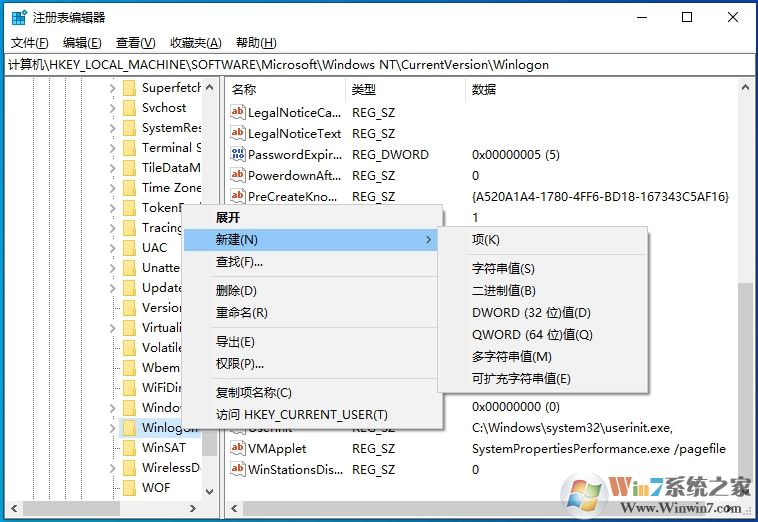Click the UAC folder icon

[x=129, y=248]
